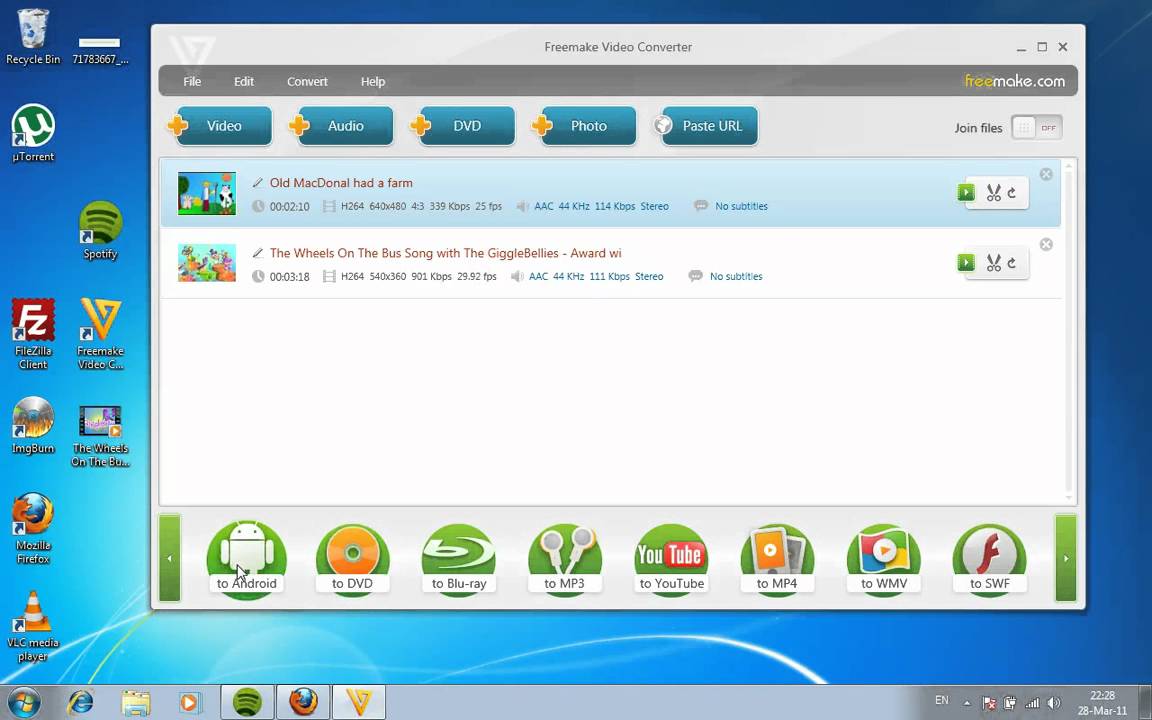Click the 00:02:10 duration text
The height and width of the screenshot is (720, 1152).
(x=289, y=207)
